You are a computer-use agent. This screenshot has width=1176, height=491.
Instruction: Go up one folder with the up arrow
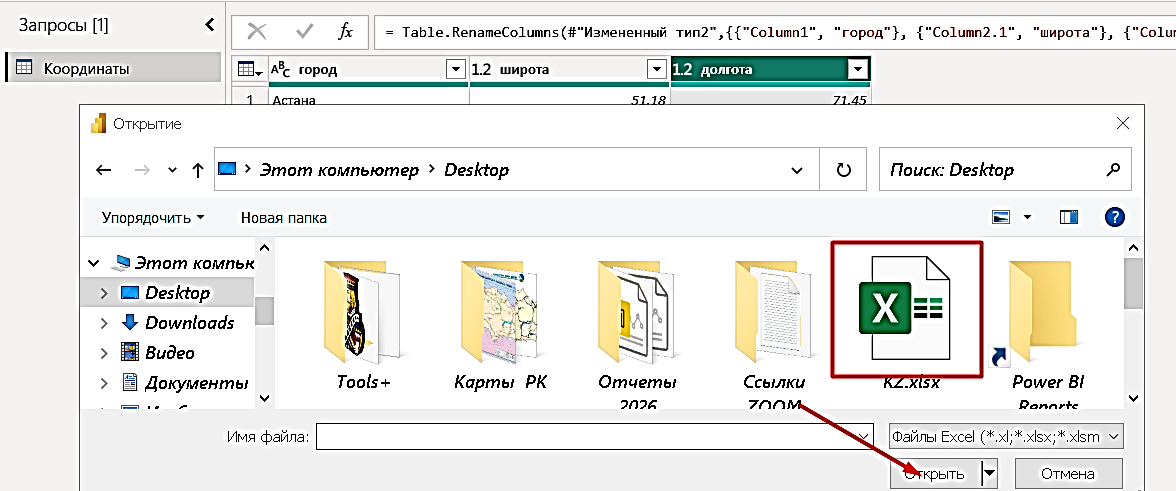click(x=198, y=170)
